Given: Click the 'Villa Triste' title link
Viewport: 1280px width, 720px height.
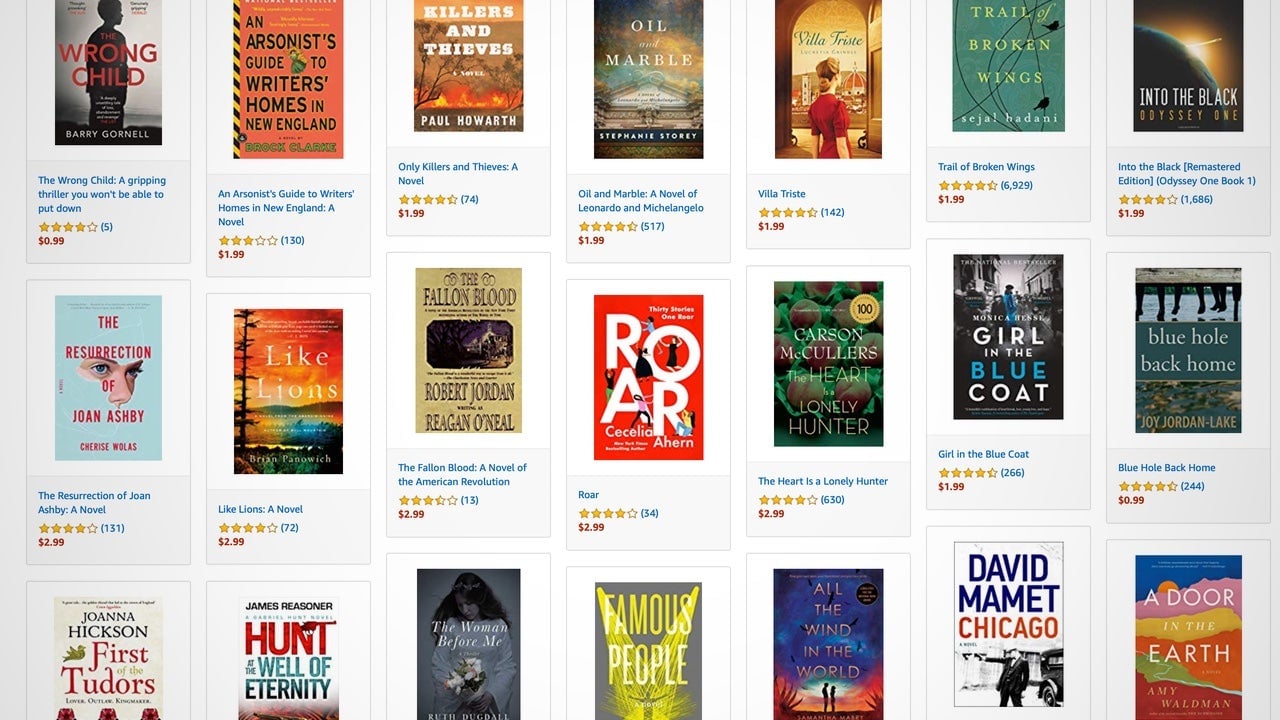Looking at the screenshot, I should [782, 194].
